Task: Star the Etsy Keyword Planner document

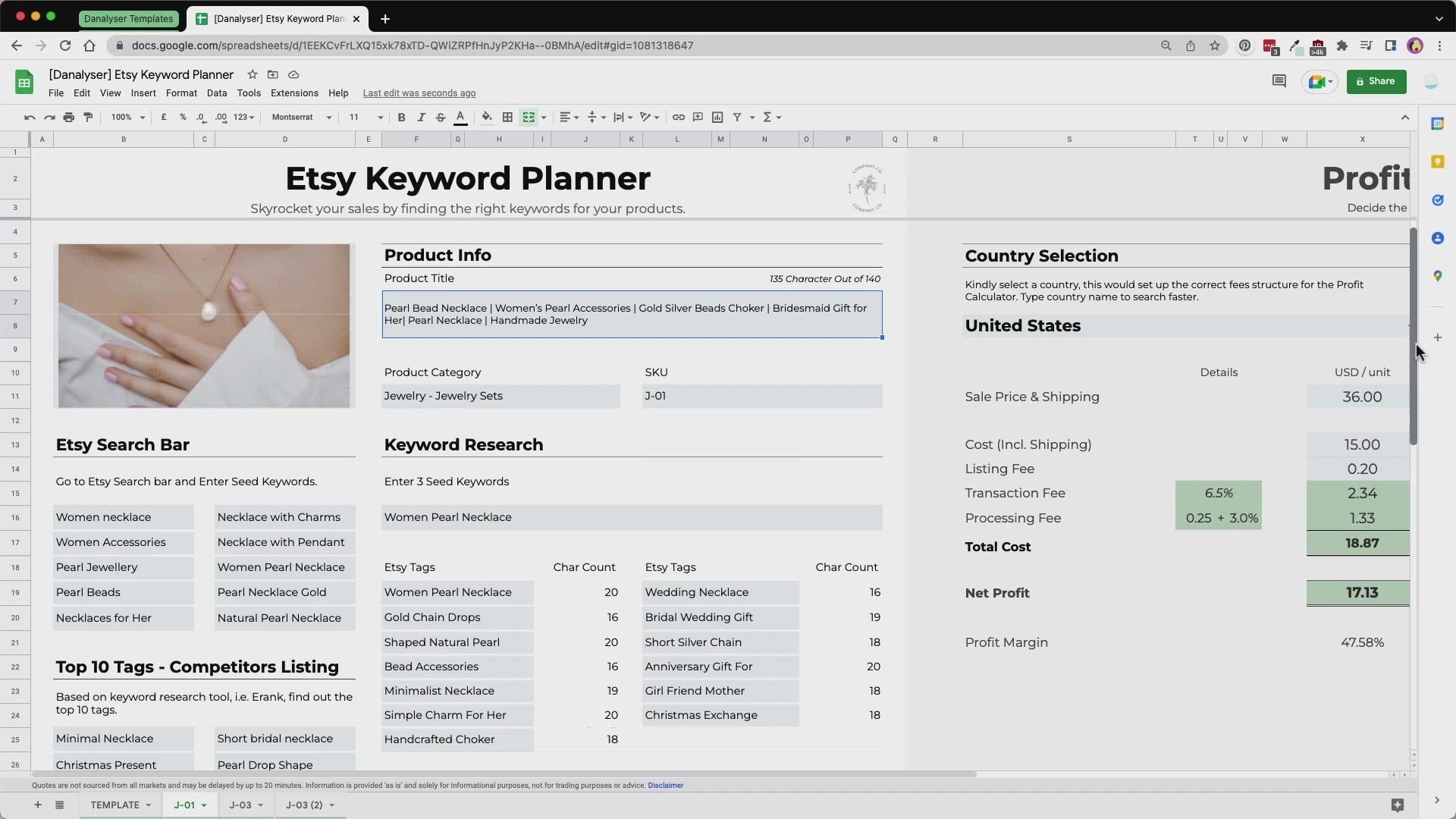Action: point(252,74)
